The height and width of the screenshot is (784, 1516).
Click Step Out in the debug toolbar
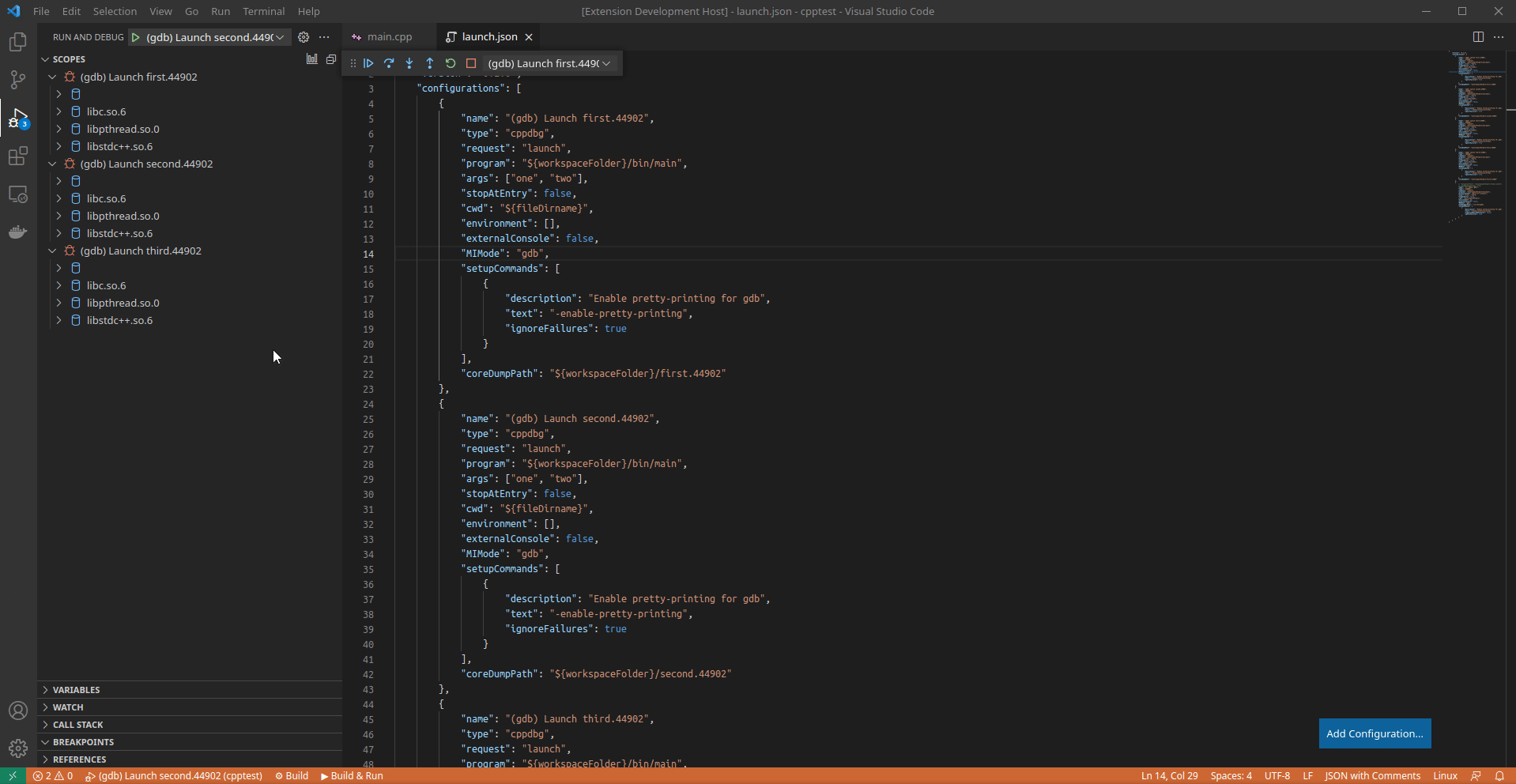[430, 63]
